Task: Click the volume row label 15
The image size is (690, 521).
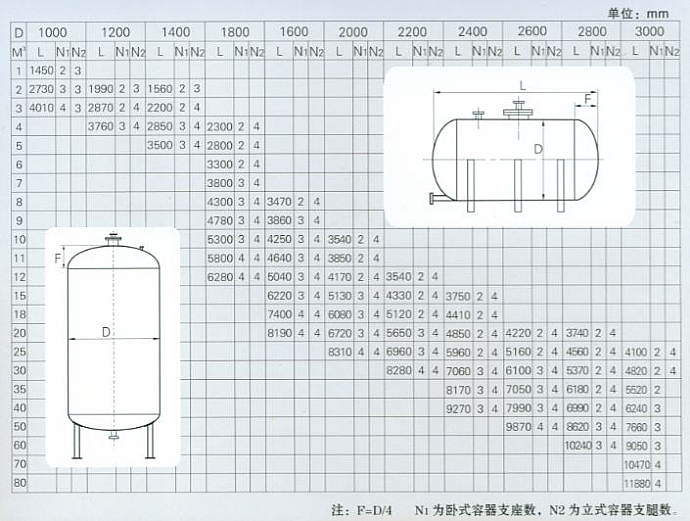Action: tap(20, 296)
